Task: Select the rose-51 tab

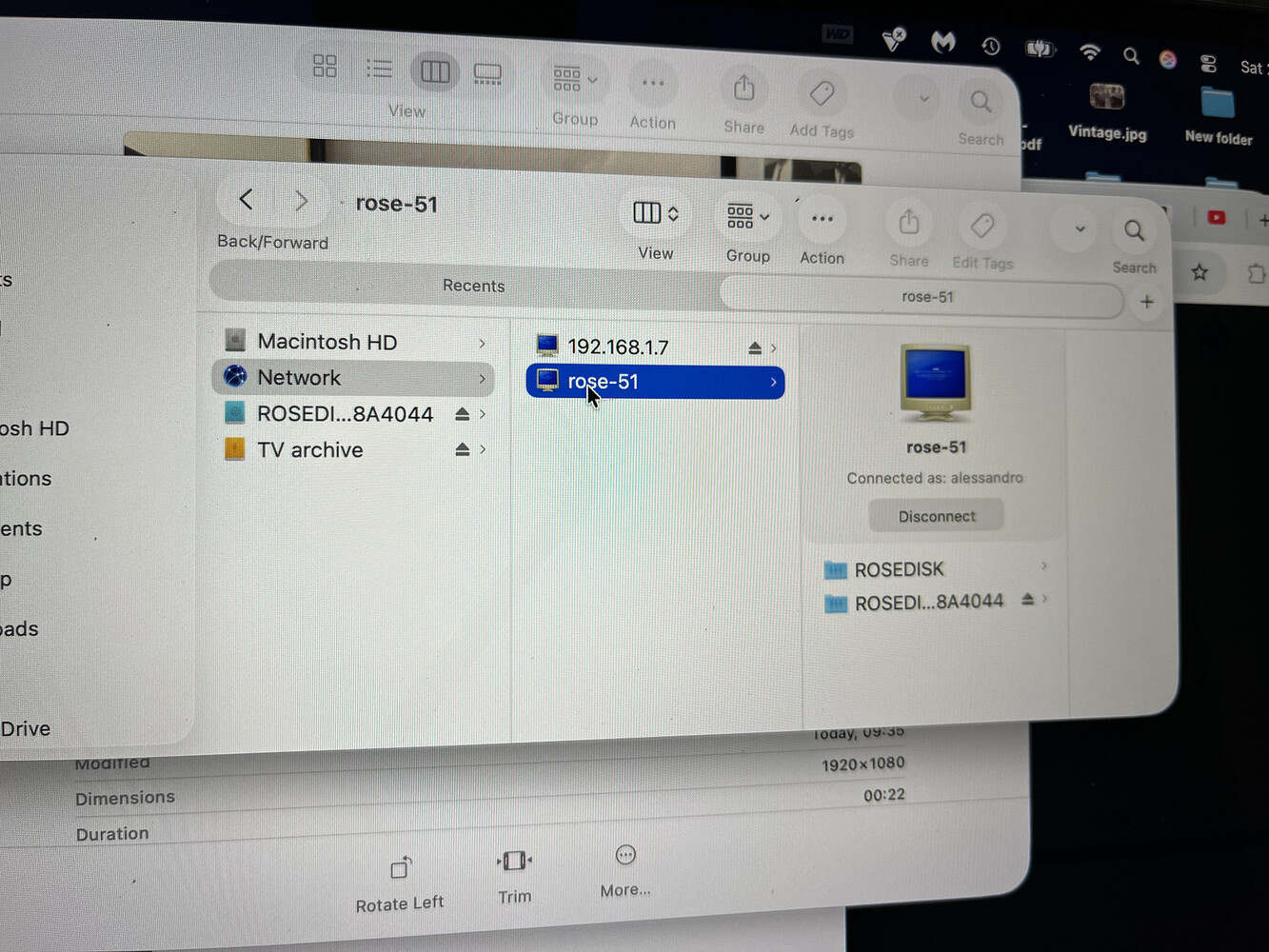Action: click(x=926, y=297)
